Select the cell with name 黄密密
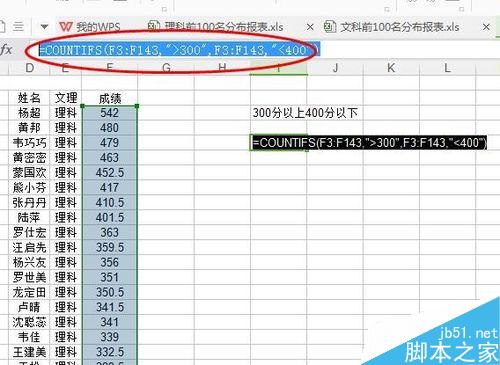This screenshot has height=365, width=500. pos(29,158)
